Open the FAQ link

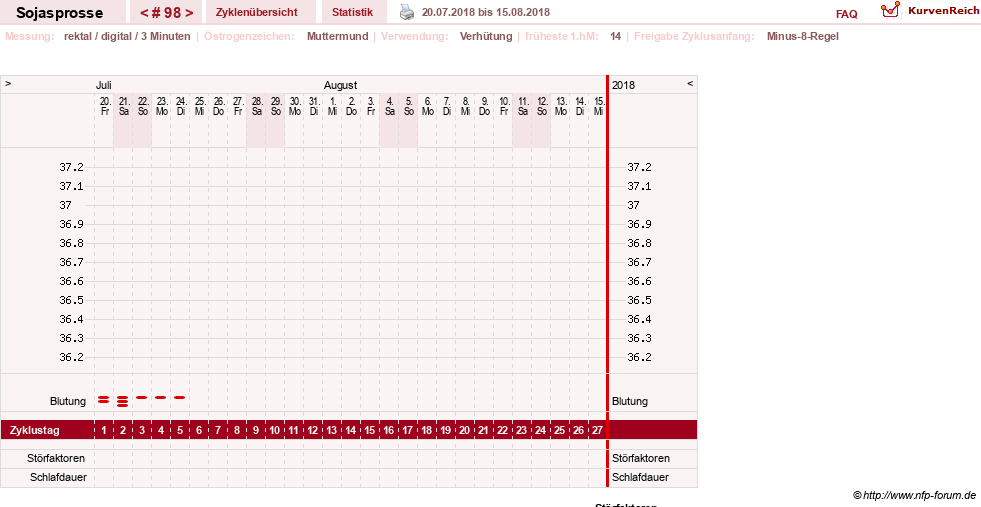pyautogui.click(x=846, y=14)
